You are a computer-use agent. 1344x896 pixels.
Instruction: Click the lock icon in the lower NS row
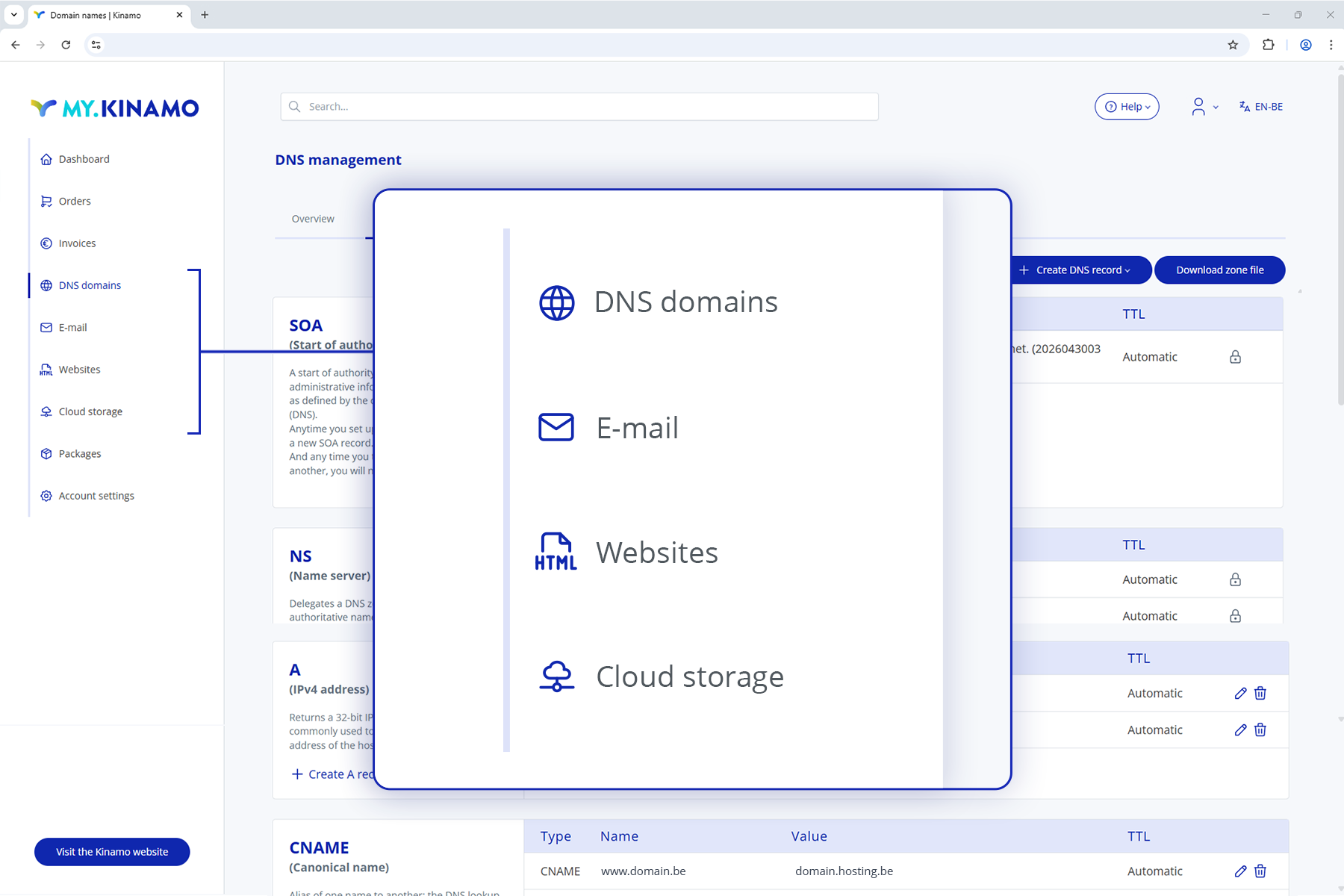coord(1236,616)
